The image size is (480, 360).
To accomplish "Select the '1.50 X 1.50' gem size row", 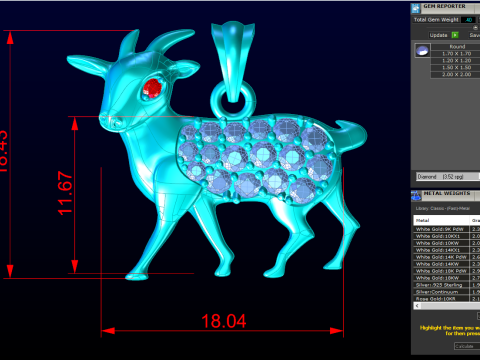I will [x=456, y=68].
